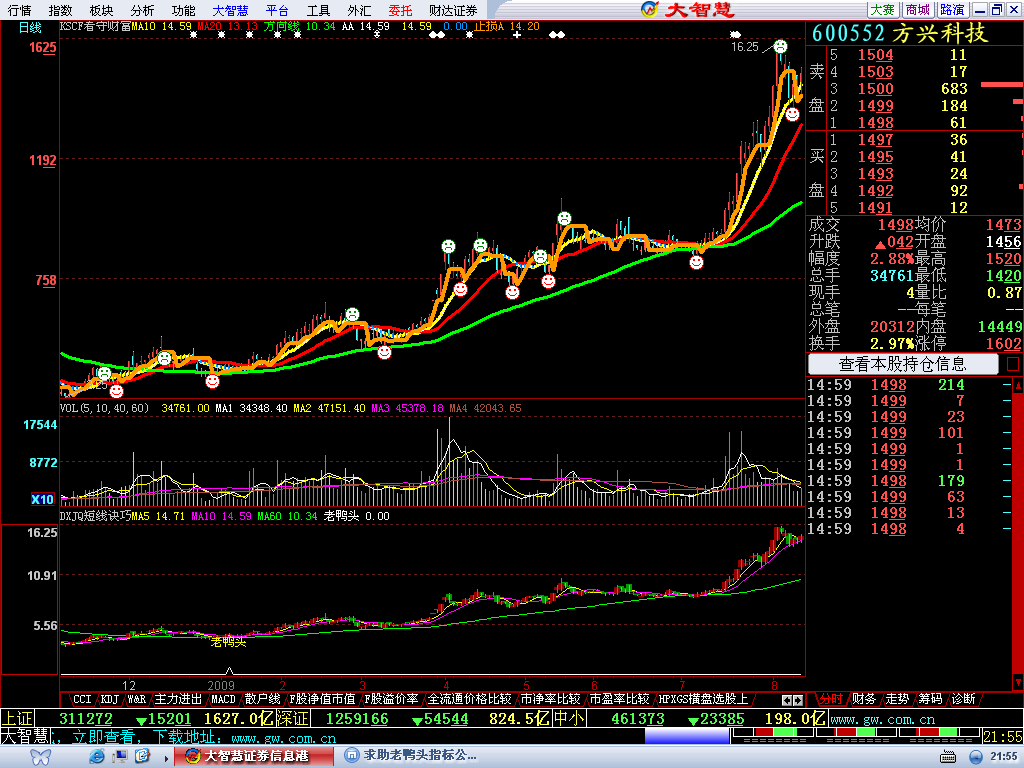The image size is (1024, 768).
Task: Switch to the MACD indicator tab
Action: click(223, 699)
